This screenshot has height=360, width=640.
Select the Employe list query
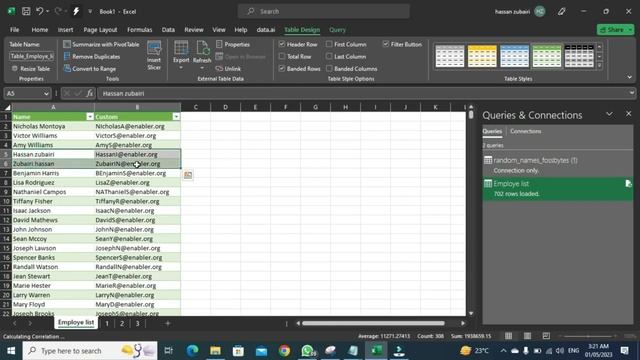click(558, 188)
